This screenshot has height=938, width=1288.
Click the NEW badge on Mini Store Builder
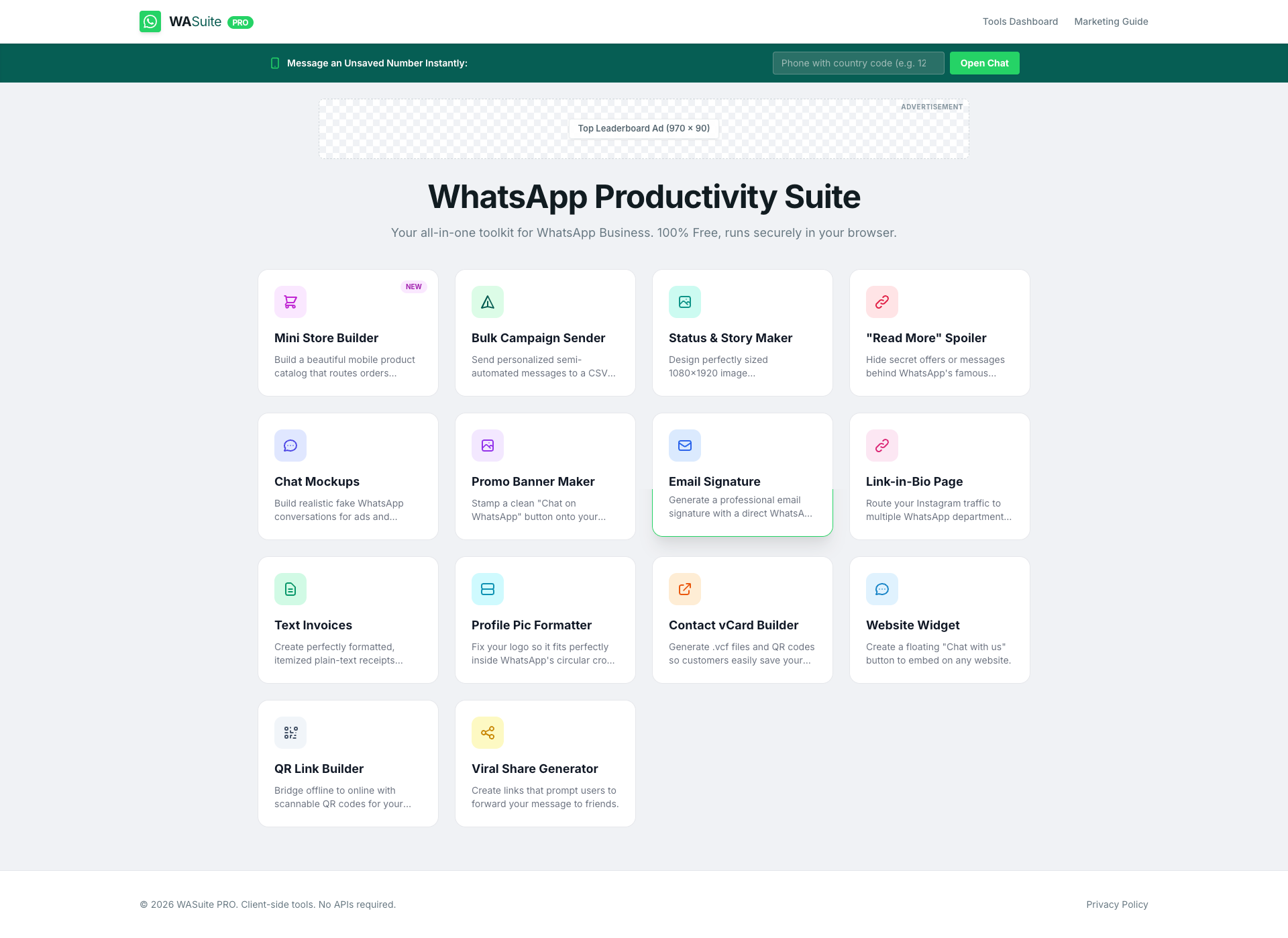click(x=414, y=286)
